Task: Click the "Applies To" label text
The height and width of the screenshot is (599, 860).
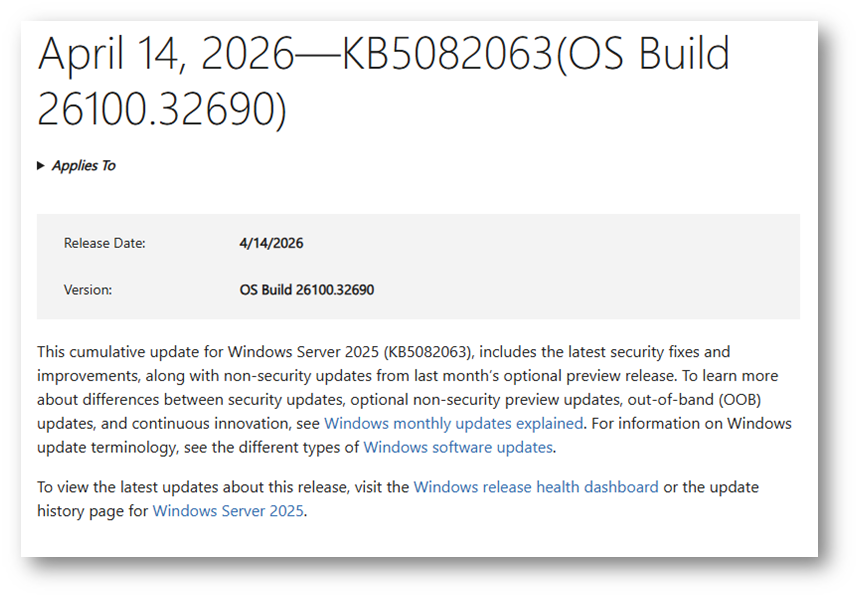Action: click(83, 166)
